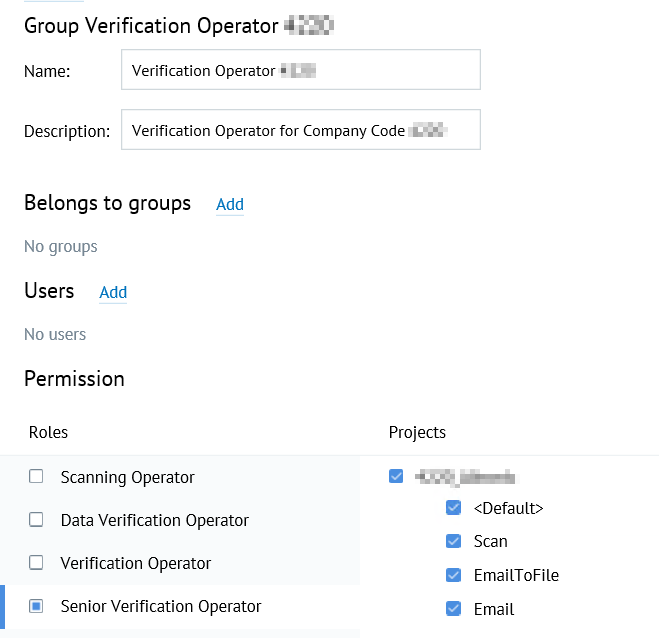Click the <Default> project label
Screen dimensions: 659x638
point(509,509)
